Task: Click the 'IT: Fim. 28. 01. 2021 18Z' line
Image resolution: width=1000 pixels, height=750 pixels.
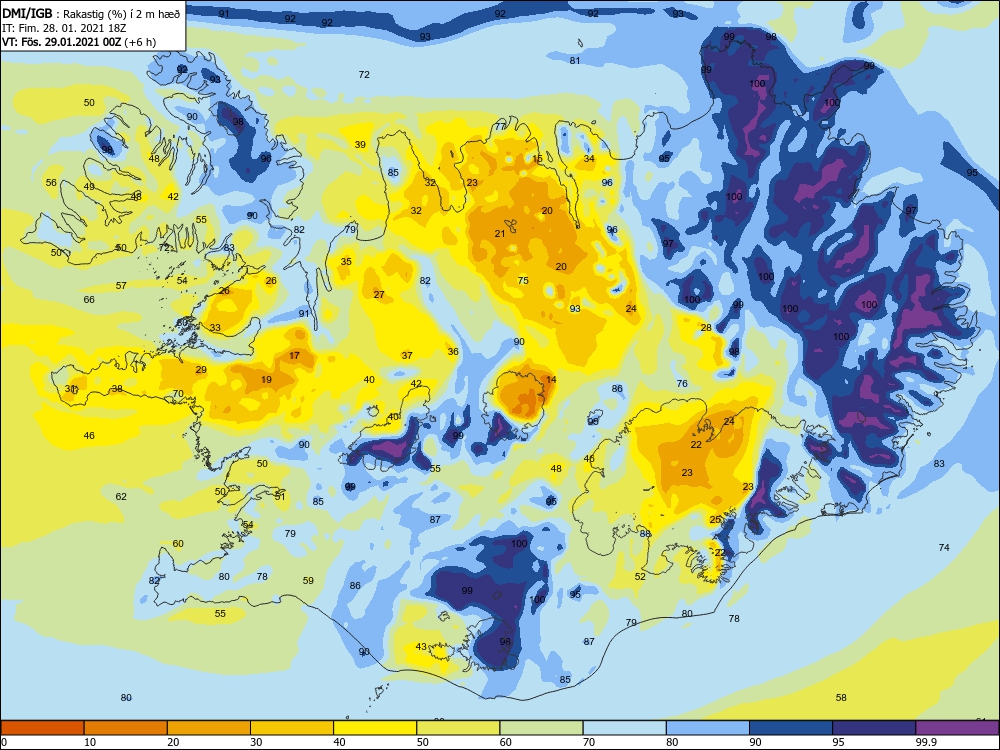Action: click(x=64, y=28)
